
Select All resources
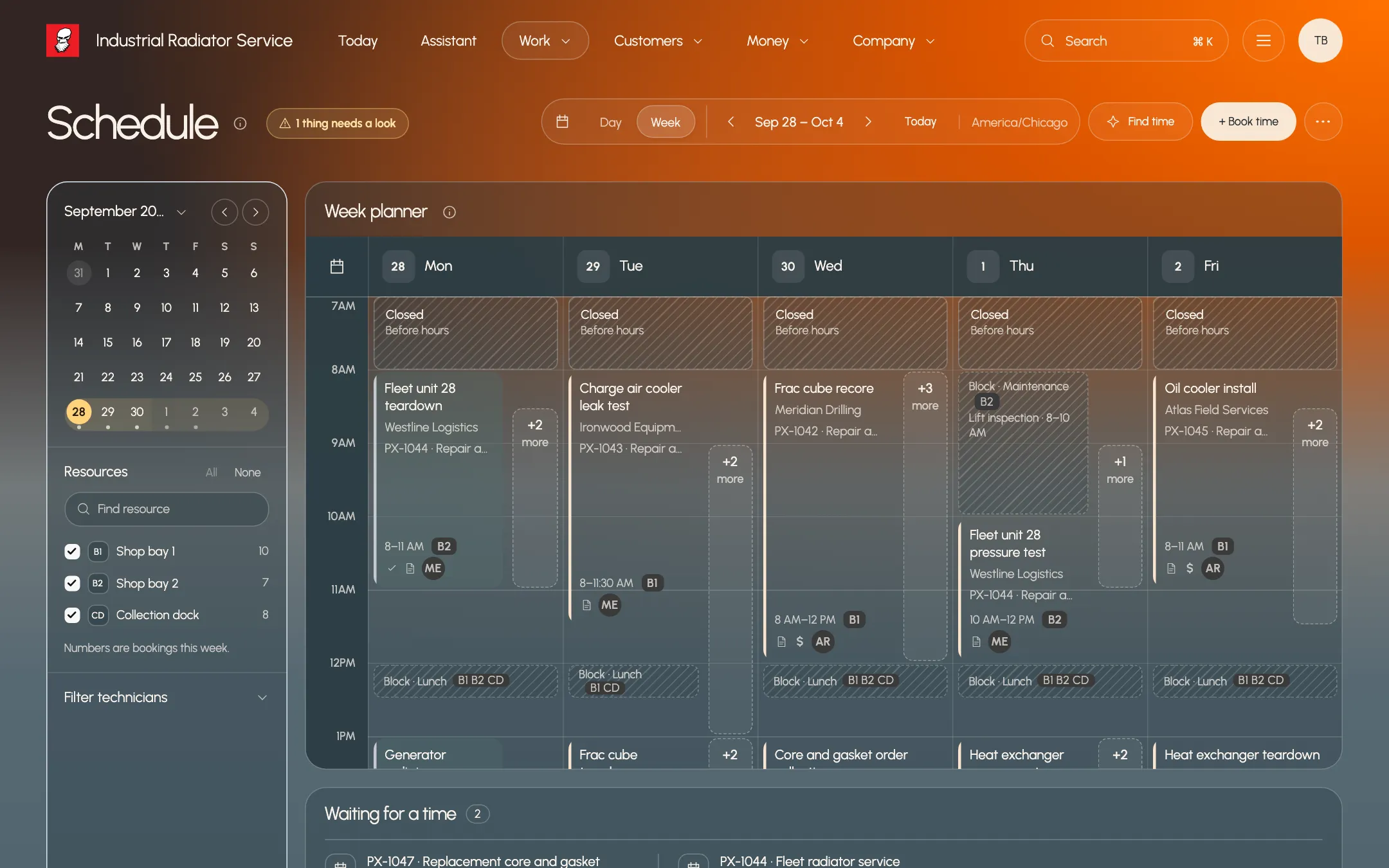coord(211,473)
